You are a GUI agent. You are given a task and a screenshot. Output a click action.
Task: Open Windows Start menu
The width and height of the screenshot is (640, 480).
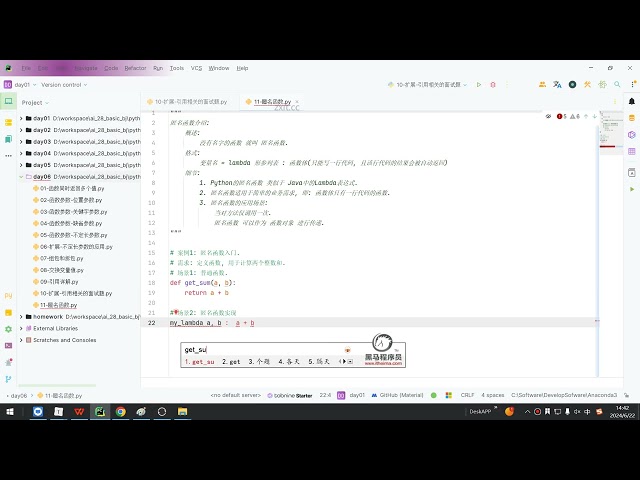10,411
